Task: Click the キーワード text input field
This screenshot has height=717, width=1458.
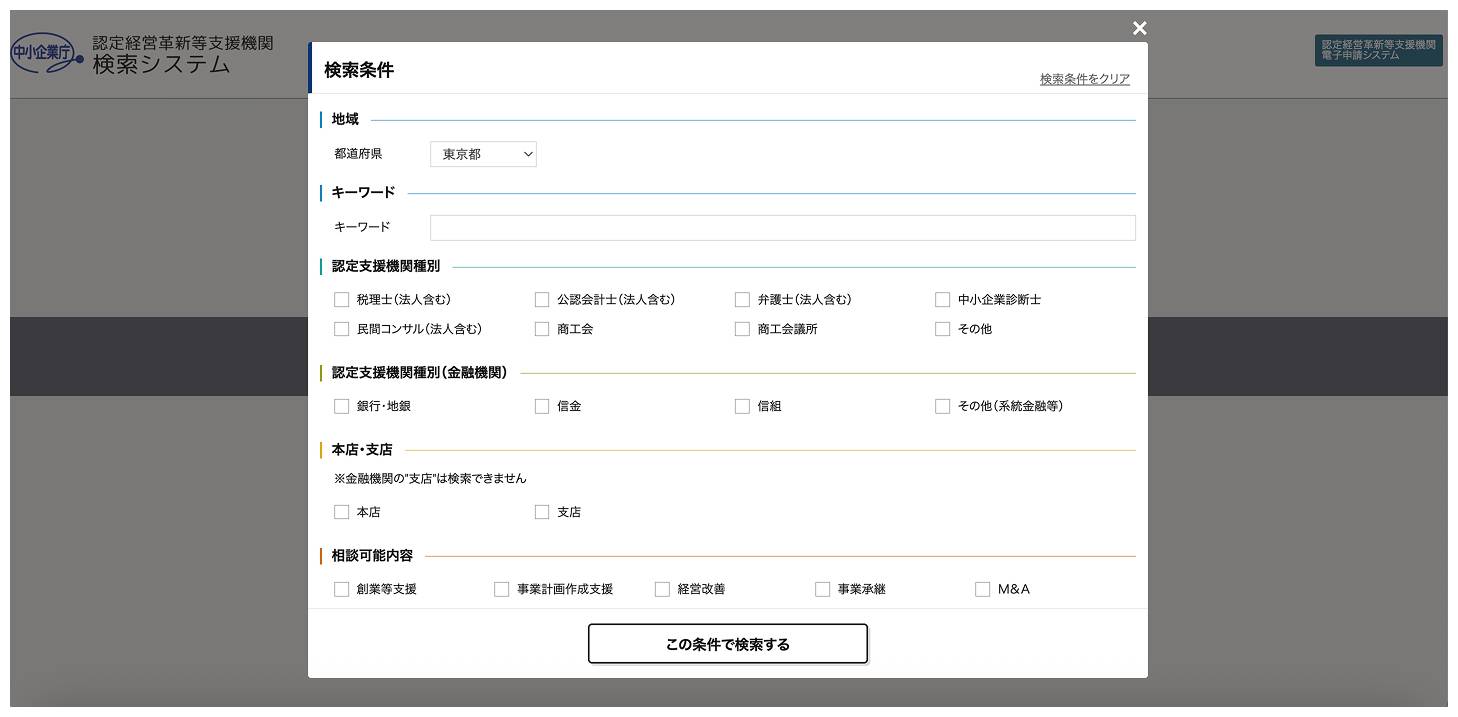Action: tap(782, 228)
